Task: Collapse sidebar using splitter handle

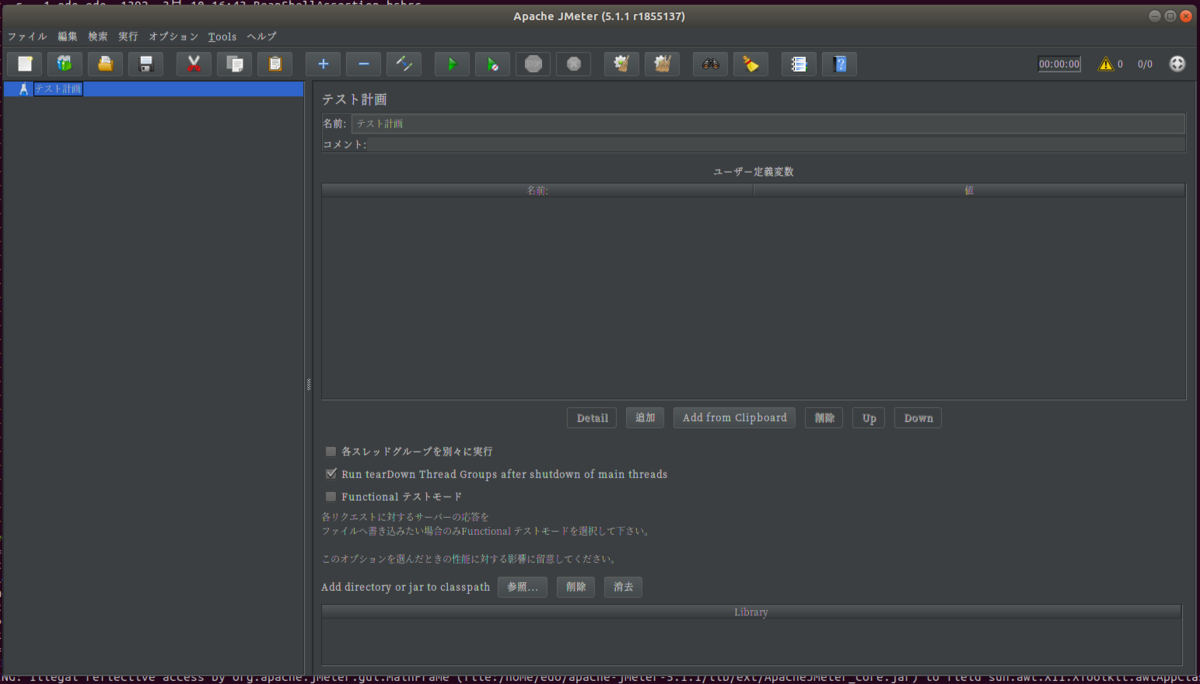Action: coord(308,384)
